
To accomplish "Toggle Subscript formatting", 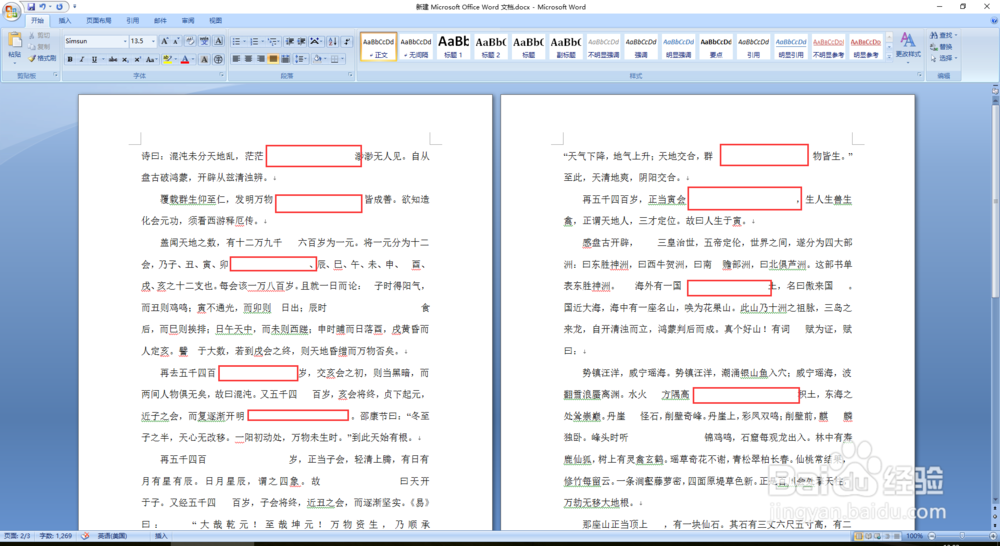I will click(125, 59).
